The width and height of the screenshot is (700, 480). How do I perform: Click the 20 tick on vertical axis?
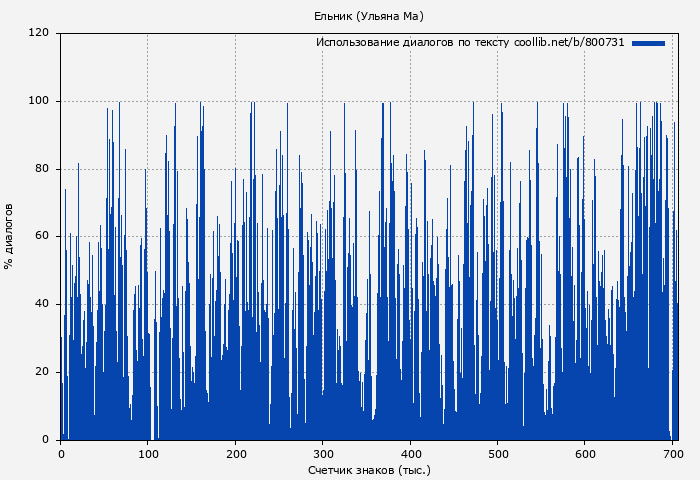42,372
